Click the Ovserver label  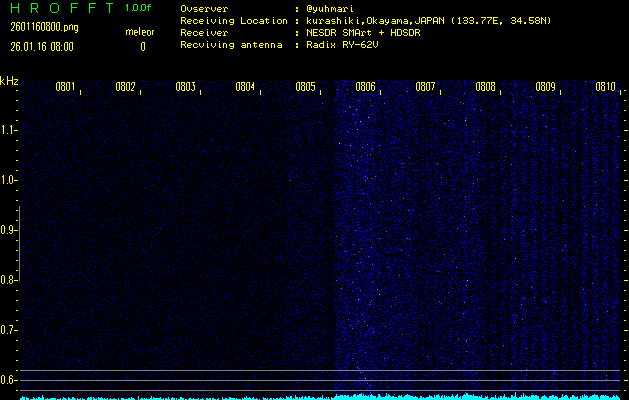(x=204, y=9)
